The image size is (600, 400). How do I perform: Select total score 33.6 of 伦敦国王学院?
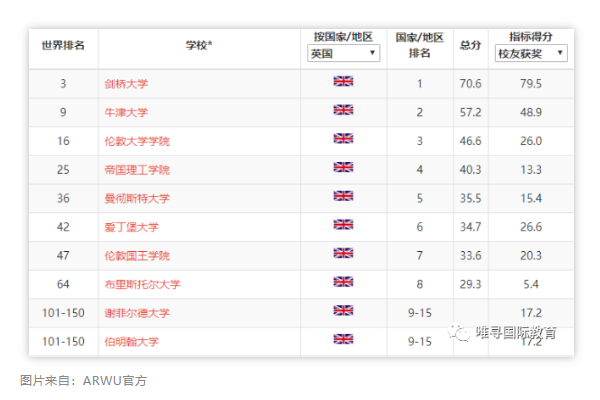(470, 256)
